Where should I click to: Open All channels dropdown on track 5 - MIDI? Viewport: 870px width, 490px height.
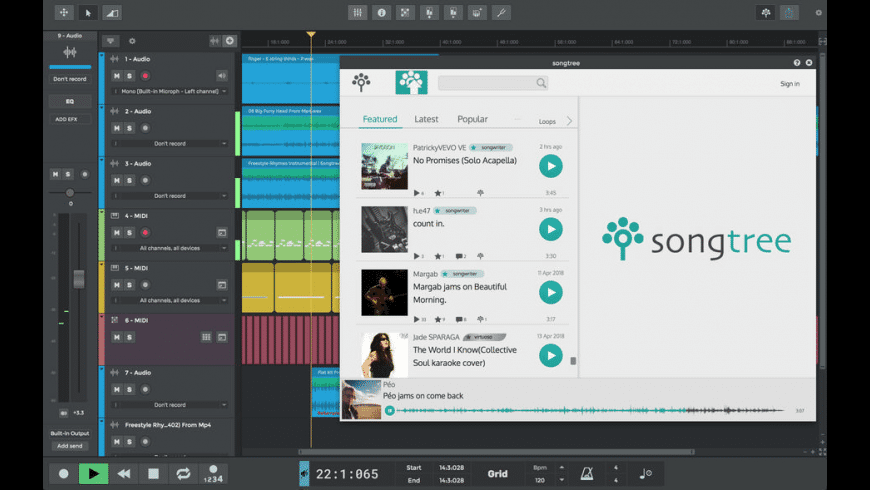[x=170, y=300]
